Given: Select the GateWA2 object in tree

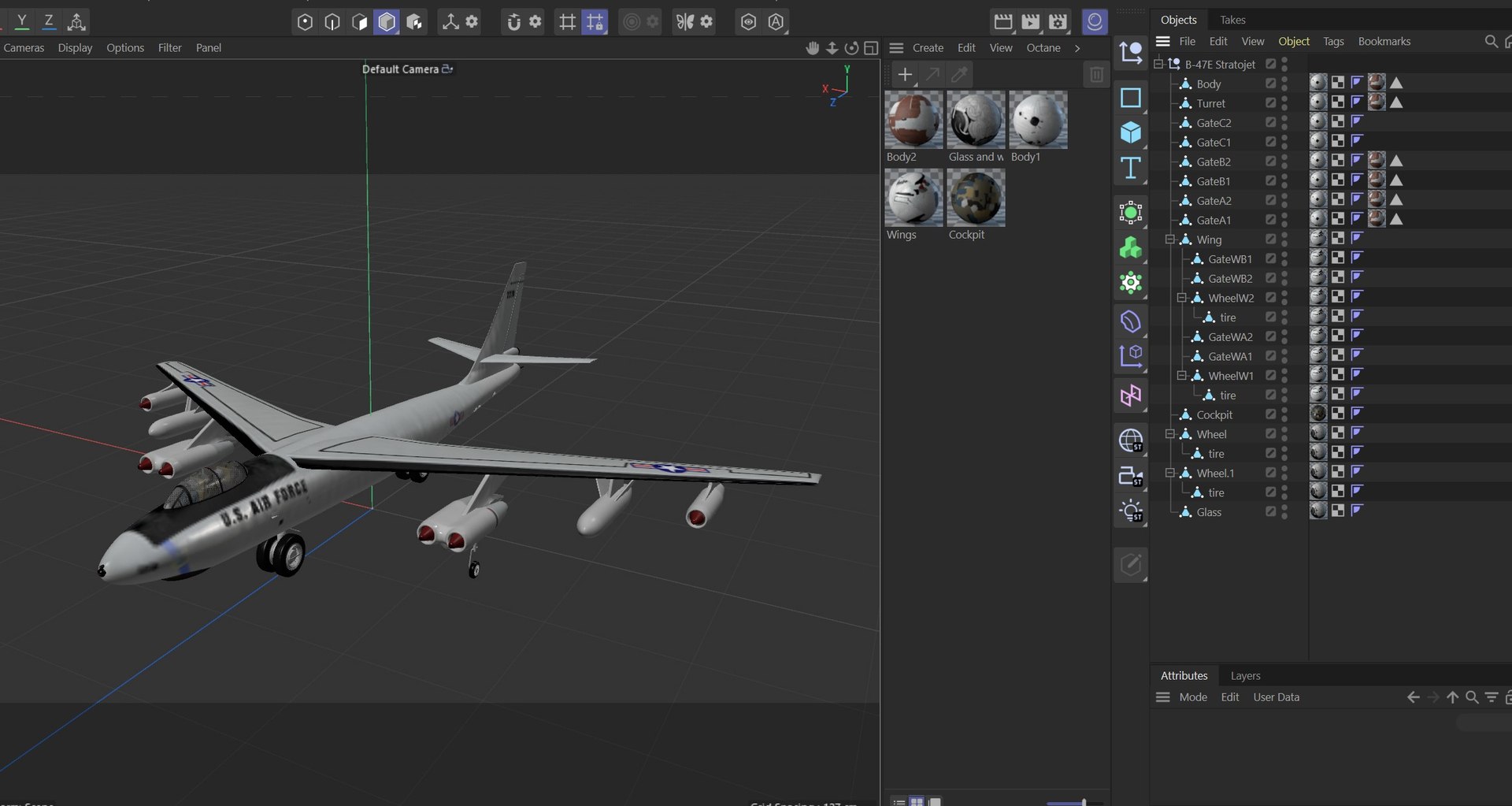Looking at the screenshot, I should coord(1230,337).
